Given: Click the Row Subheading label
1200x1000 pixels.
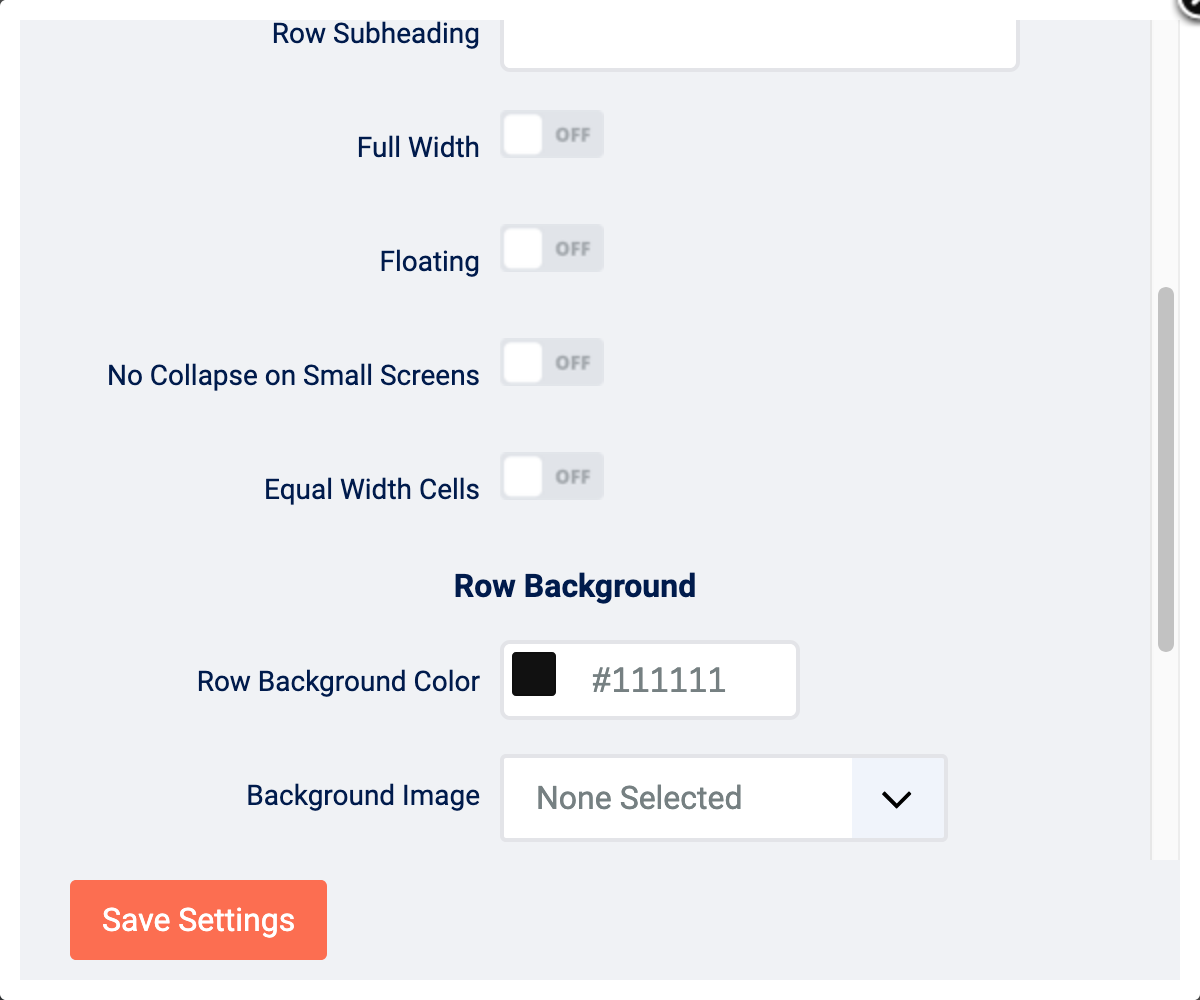Looking at the screenshot, I should pyautogui.click(x=375, y=34).
